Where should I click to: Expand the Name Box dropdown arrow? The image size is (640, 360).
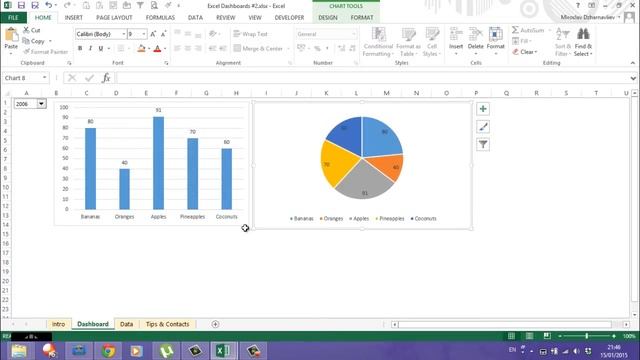pyautogui.click(x=44, y=78)
